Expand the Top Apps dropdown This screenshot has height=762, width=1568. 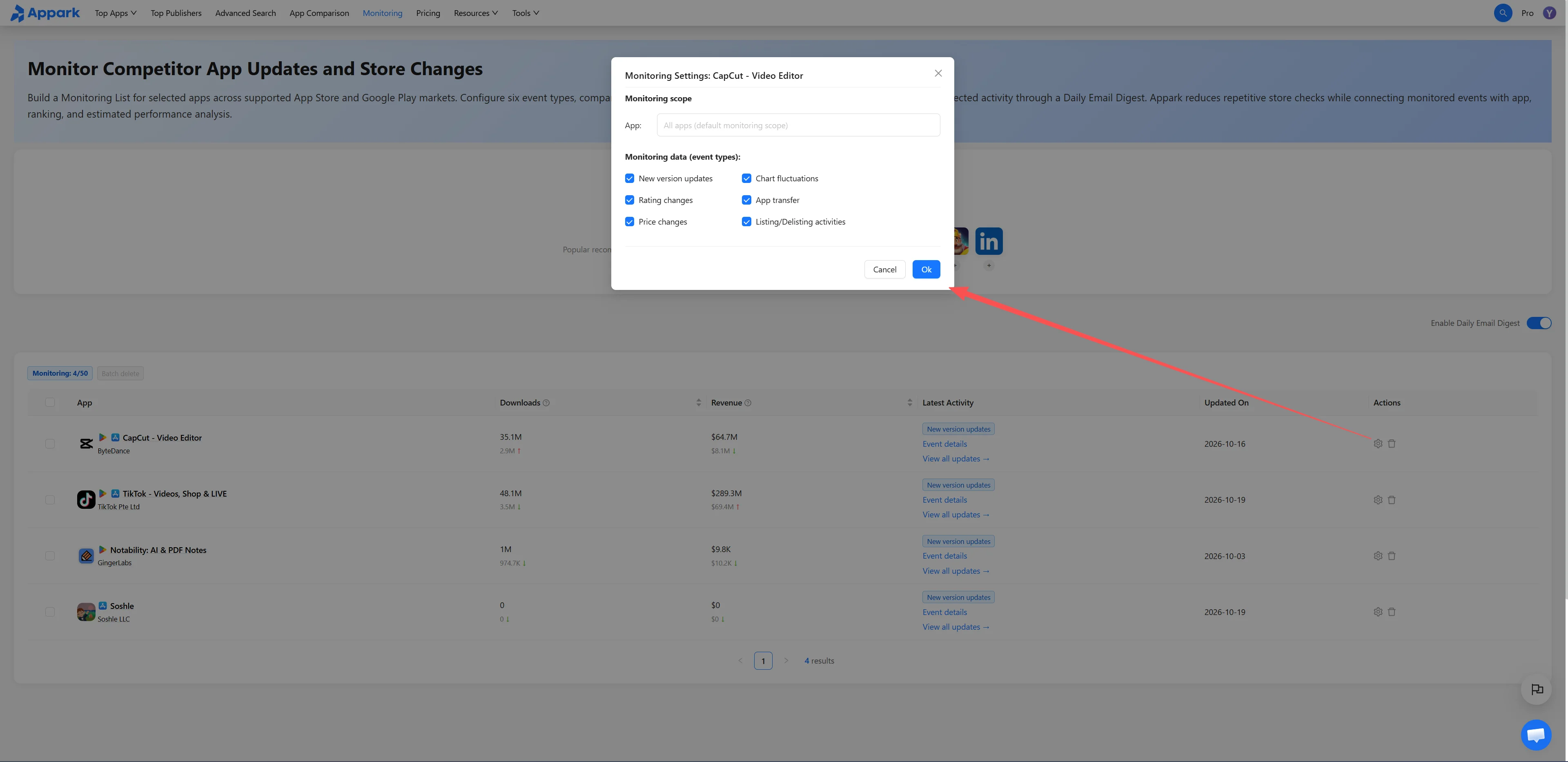[116, 13]
